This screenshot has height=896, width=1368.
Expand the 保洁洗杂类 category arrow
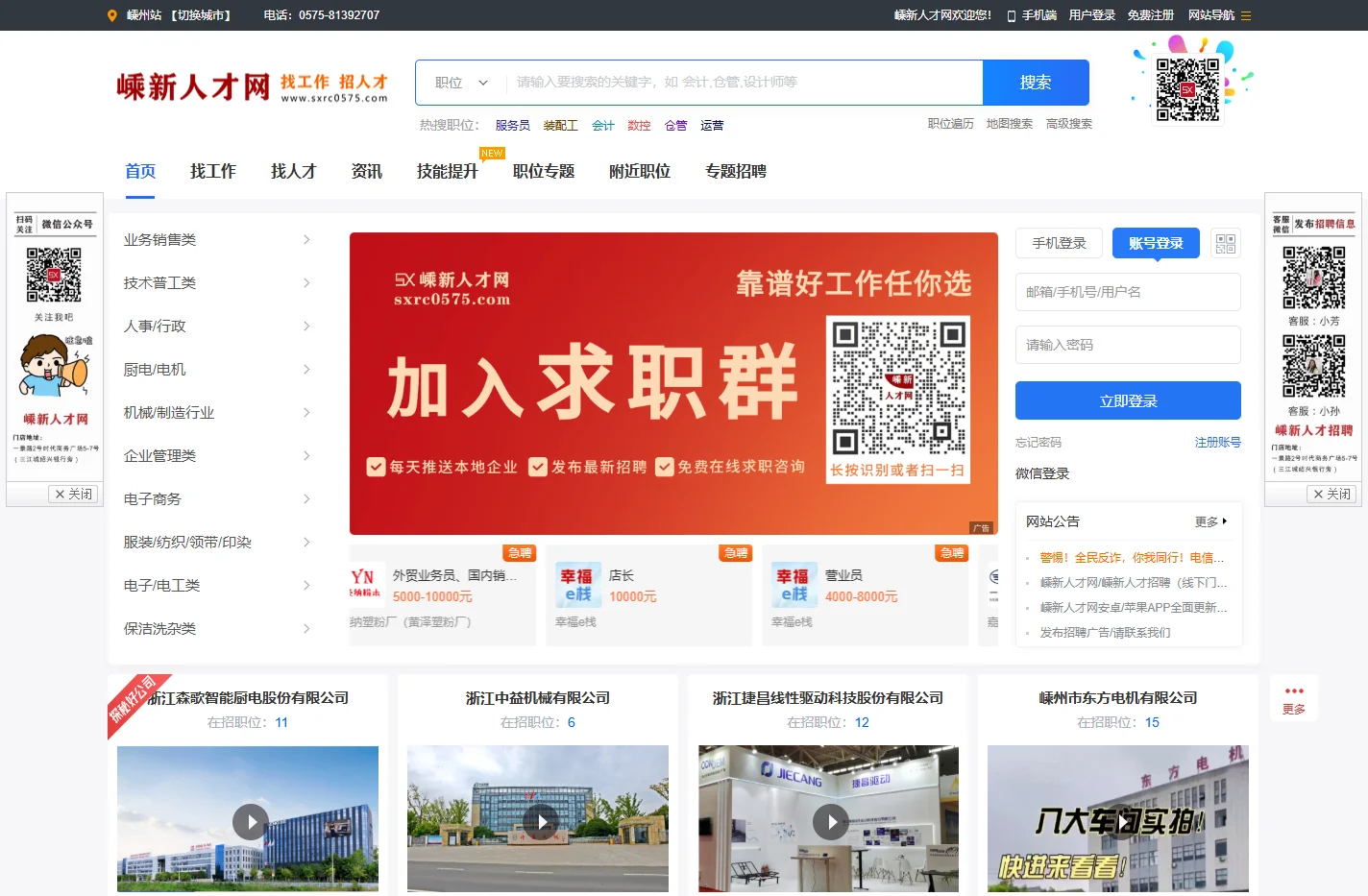click(306, 628)
